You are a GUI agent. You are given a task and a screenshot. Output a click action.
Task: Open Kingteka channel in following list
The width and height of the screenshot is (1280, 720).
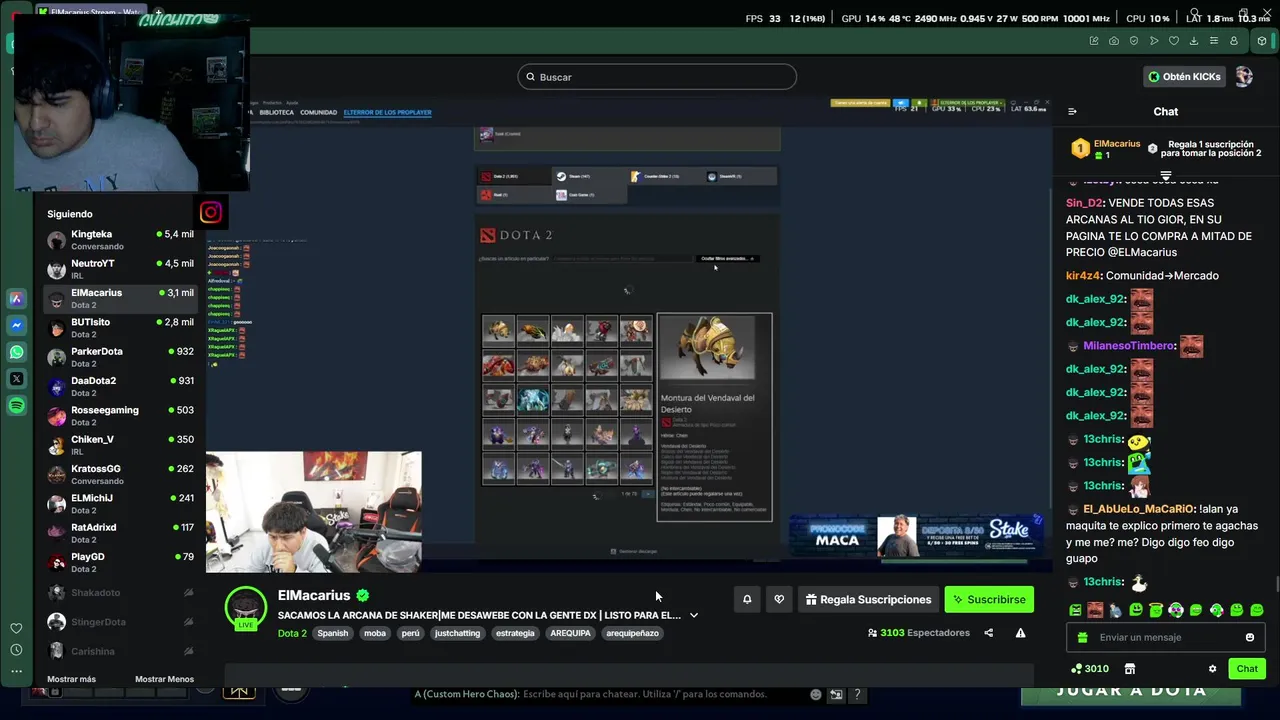(120, 240)
